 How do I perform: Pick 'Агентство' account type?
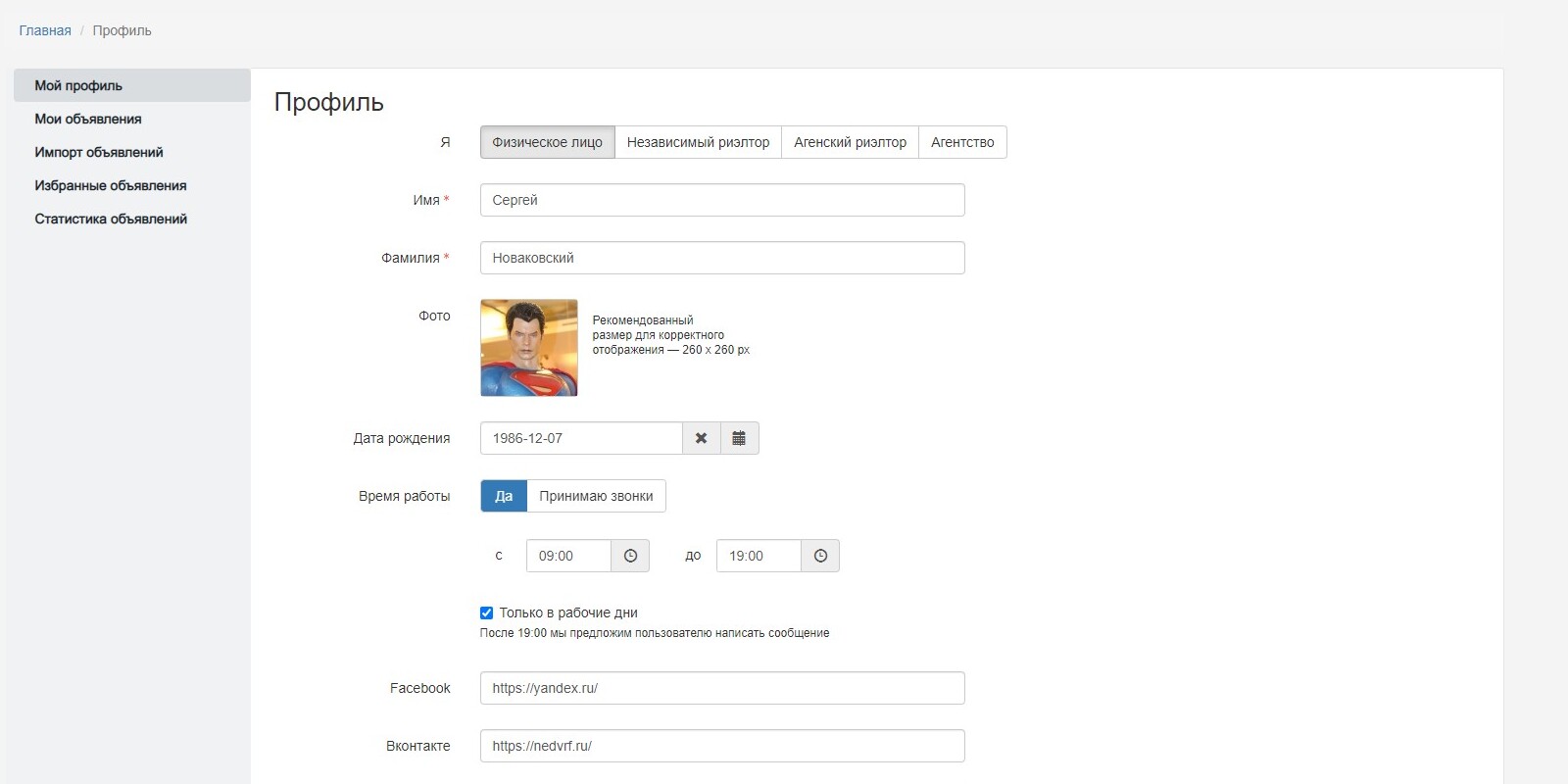tap(962, 142)
